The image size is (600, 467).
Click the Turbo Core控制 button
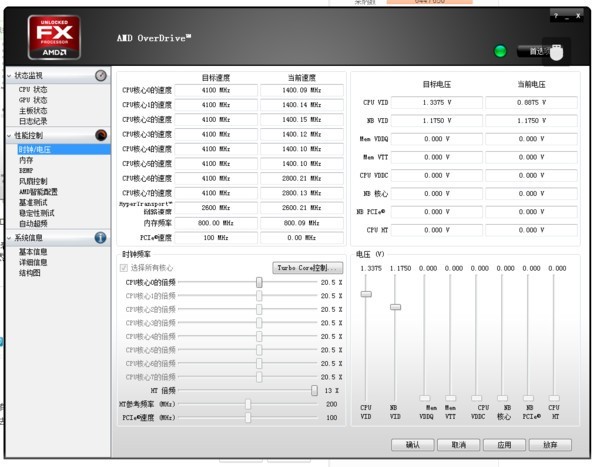click(308, 268)
